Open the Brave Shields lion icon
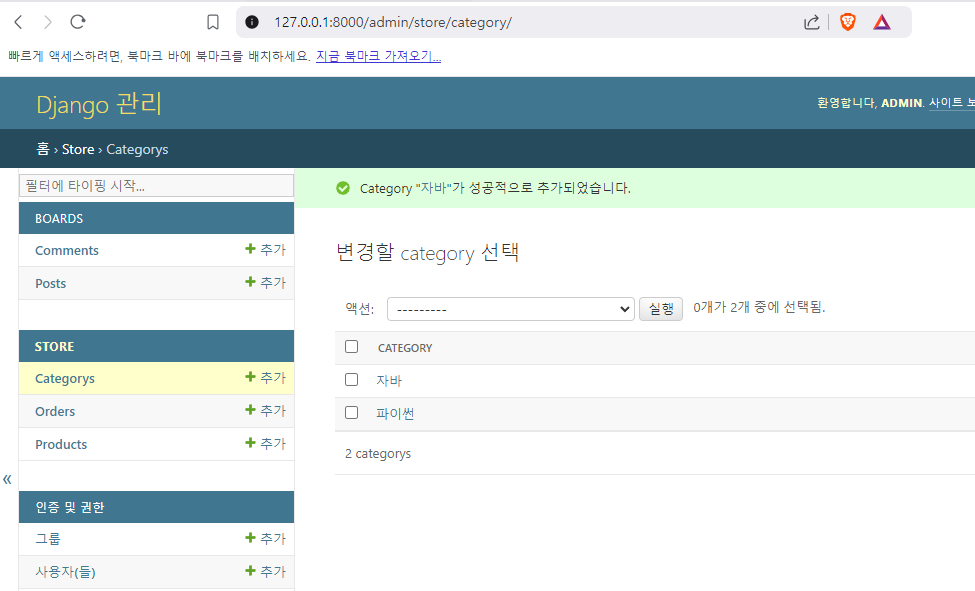975x591 pixels. pos(848,22)
